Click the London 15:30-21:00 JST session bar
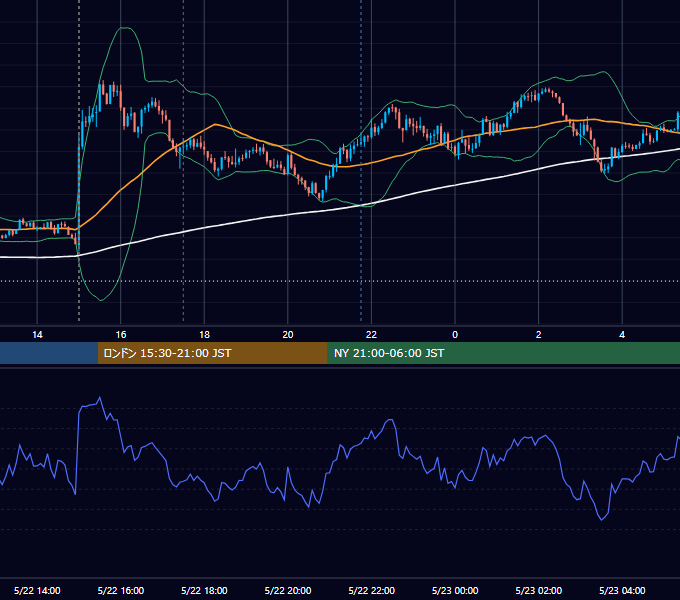 click(x=212, y=353)
